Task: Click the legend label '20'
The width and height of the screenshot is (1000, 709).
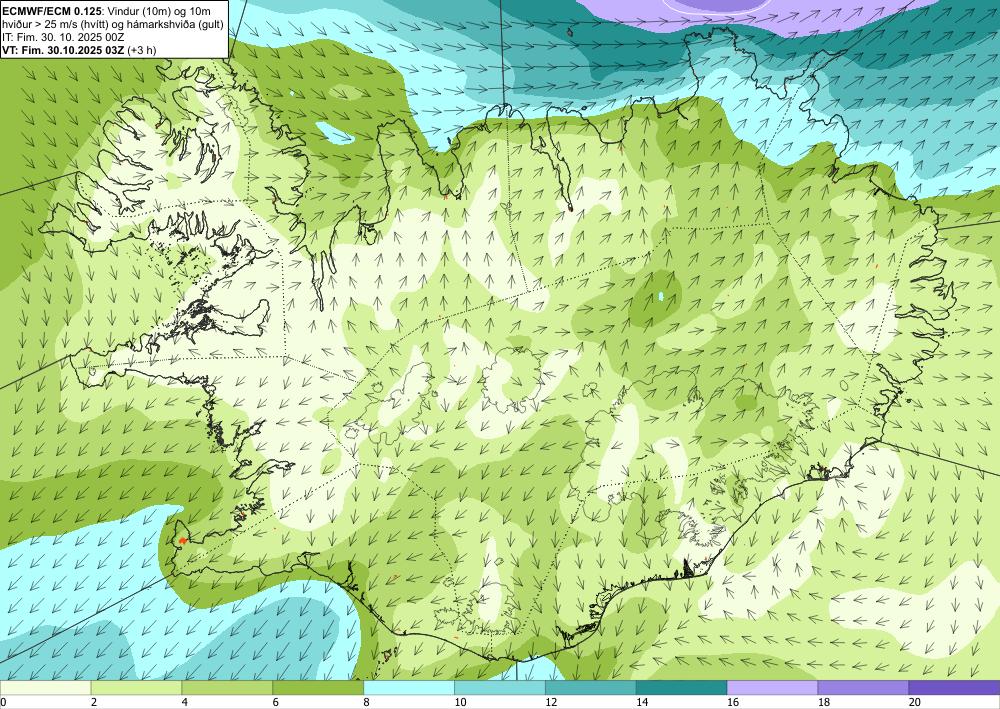Action: (915, 702)
